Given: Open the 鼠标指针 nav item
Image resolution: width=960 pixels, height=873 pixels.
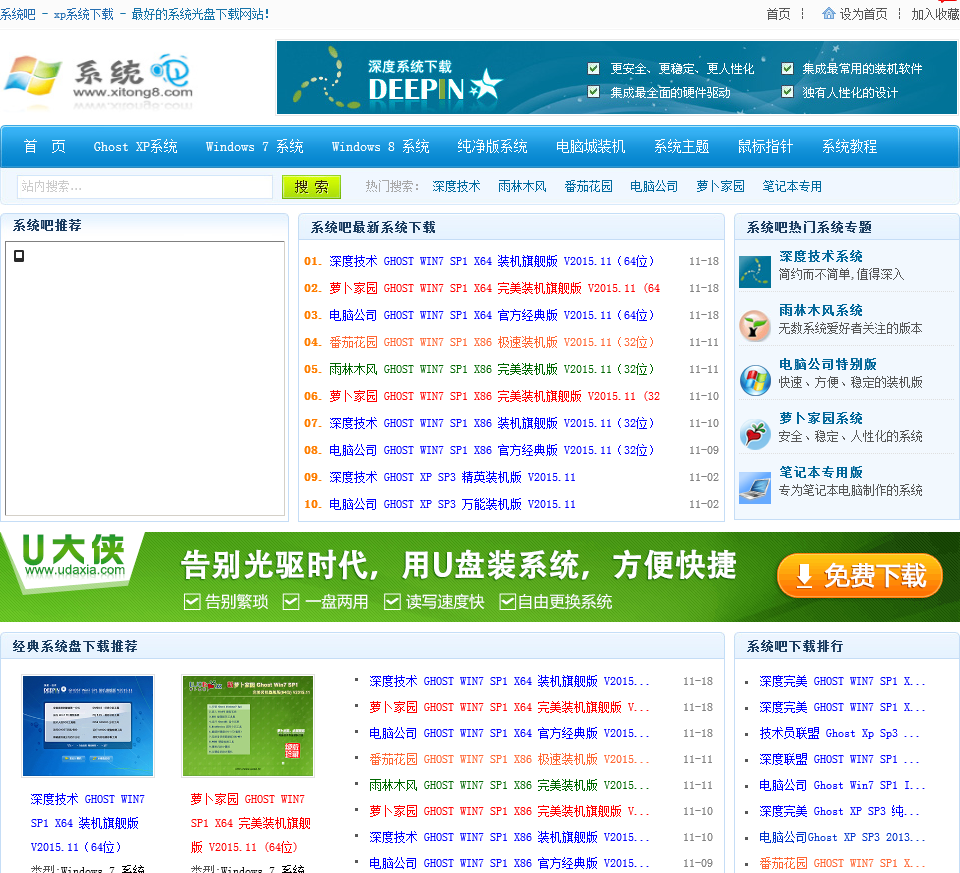Looking at the screenshot, I should coord(765,147).
